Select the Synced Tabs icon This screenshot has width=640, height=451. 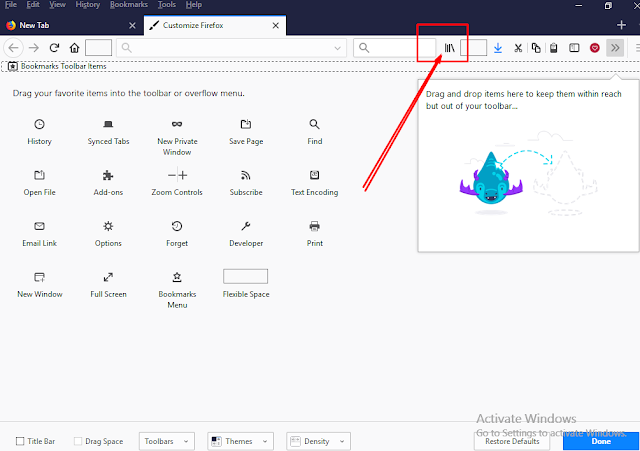[x=108, y=124]
